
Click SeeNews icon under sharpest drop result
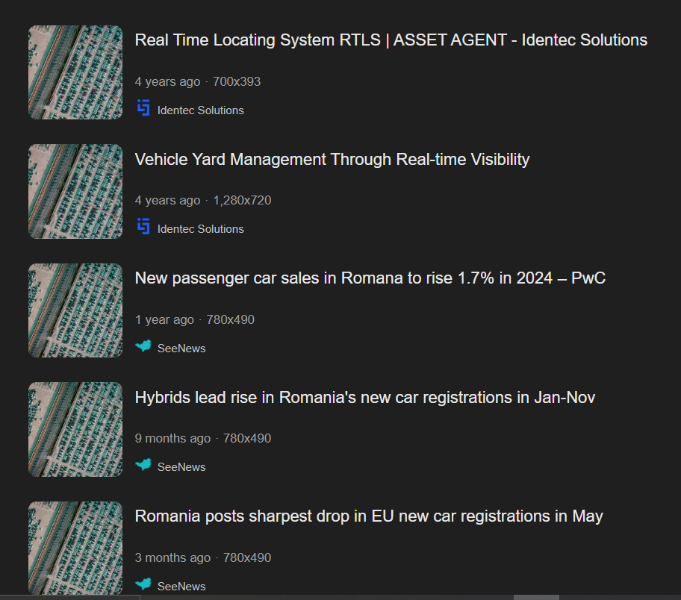tap(143, 584)
